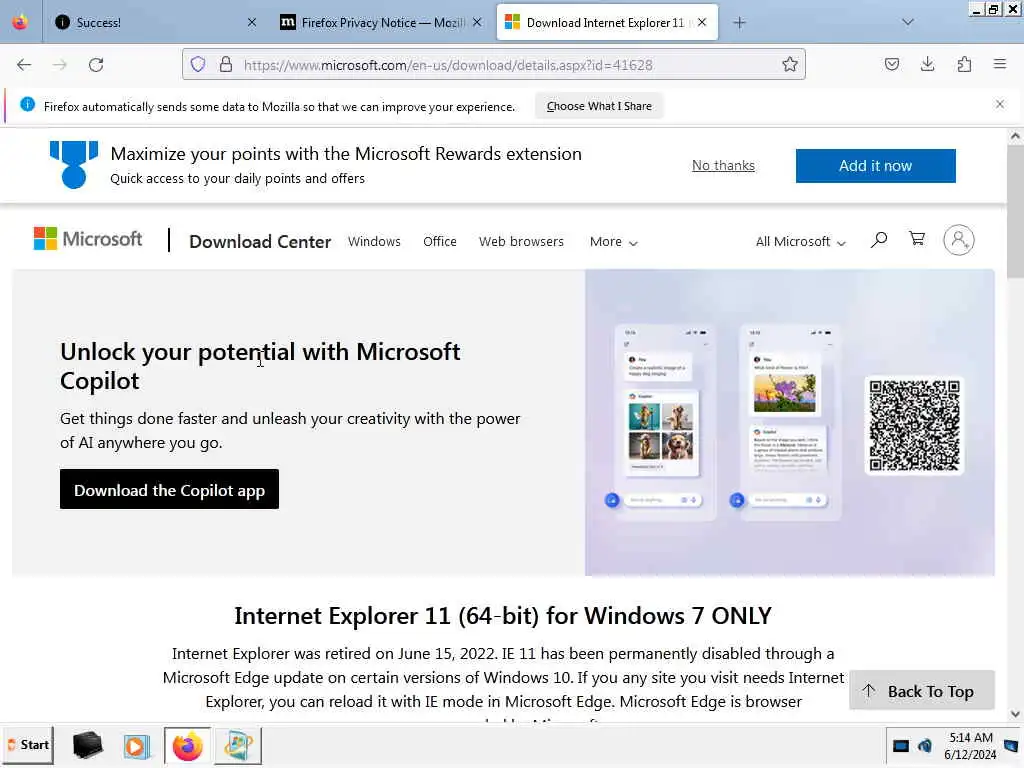The image size is (1024, 768).
Task: Click the Firefox icon in the taskbar
Action: click(x=187, y=746)
